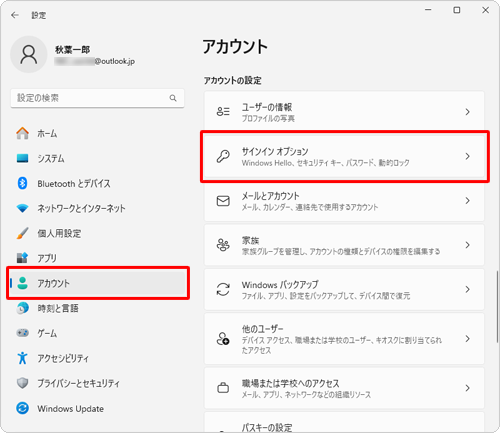Screen dimensions: 500x433
Task: Open ゲーム in the sidebar
Action: [97, 333]
